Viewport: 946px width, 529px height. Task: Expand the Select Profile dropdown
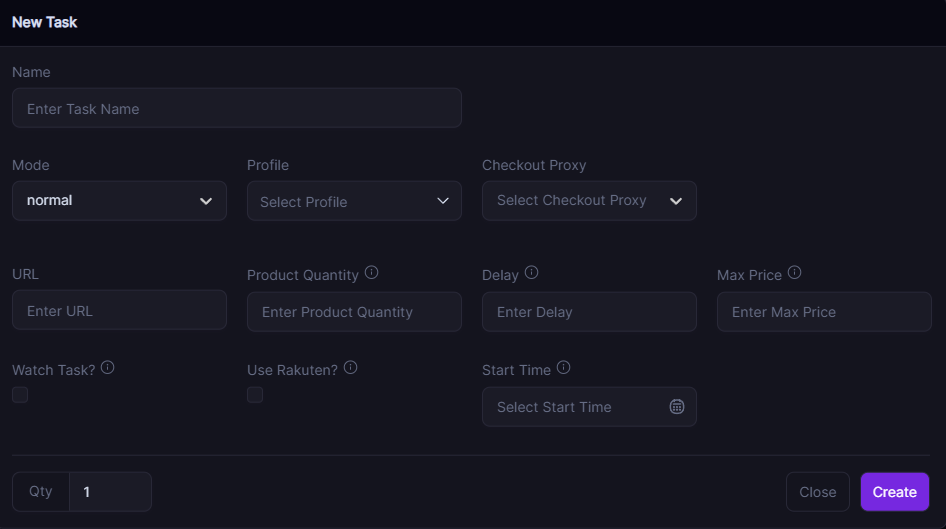(x=354, y=201)
